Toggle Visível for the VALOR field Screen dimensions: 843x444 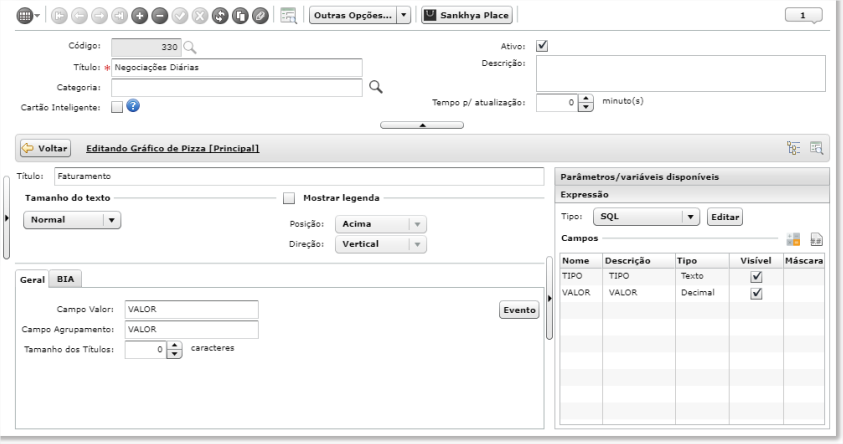point(756,293)
